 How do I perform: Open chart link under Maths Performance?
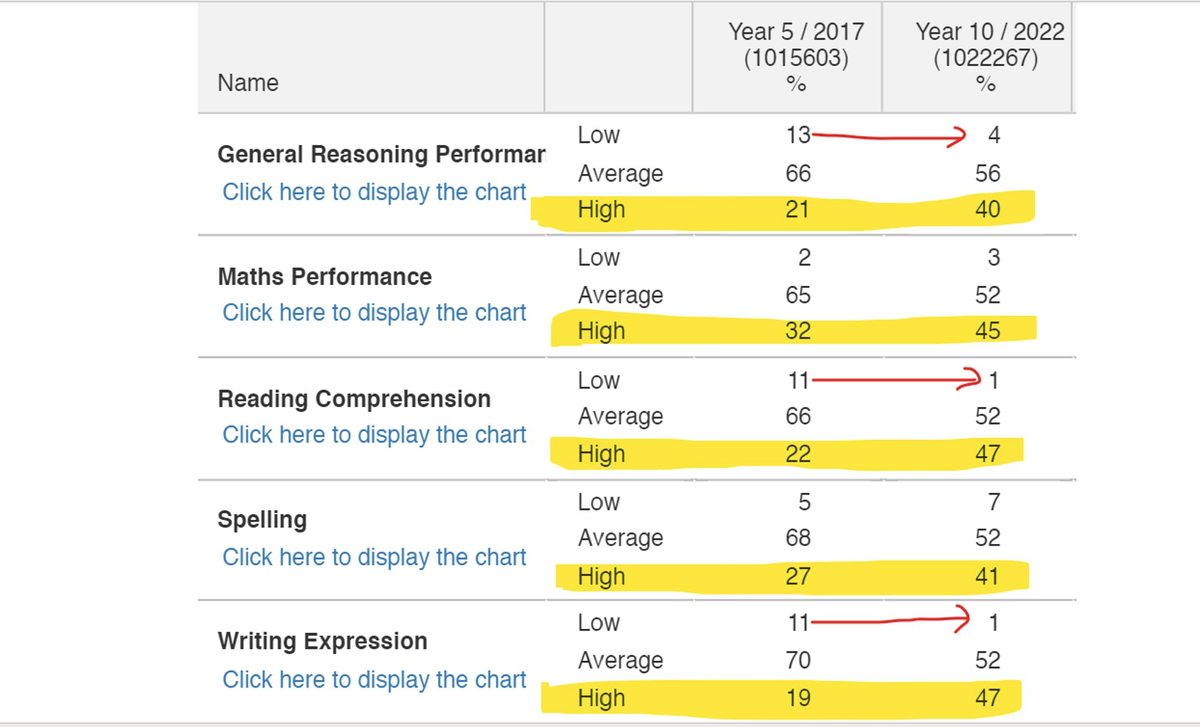[374, 313]
